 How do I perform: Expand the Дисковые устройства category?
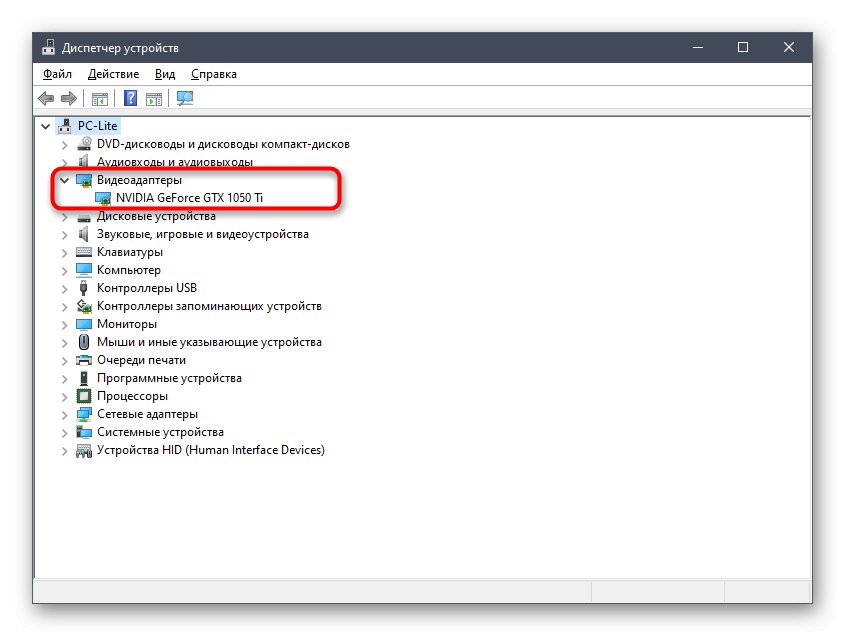pyautogui.click(x=64, y=216)
